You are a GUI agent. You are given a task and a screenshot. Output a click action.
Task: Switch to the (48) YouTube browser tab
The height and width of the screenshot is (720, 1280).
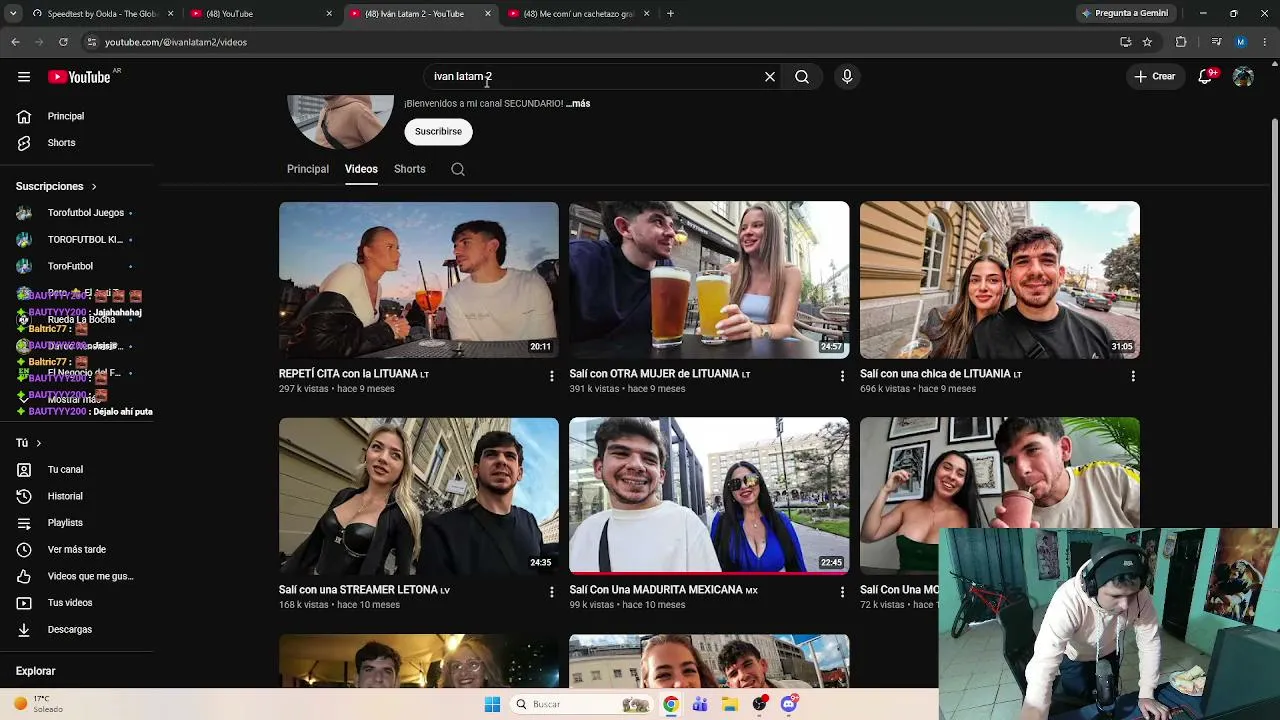click(x=262, y=14)
